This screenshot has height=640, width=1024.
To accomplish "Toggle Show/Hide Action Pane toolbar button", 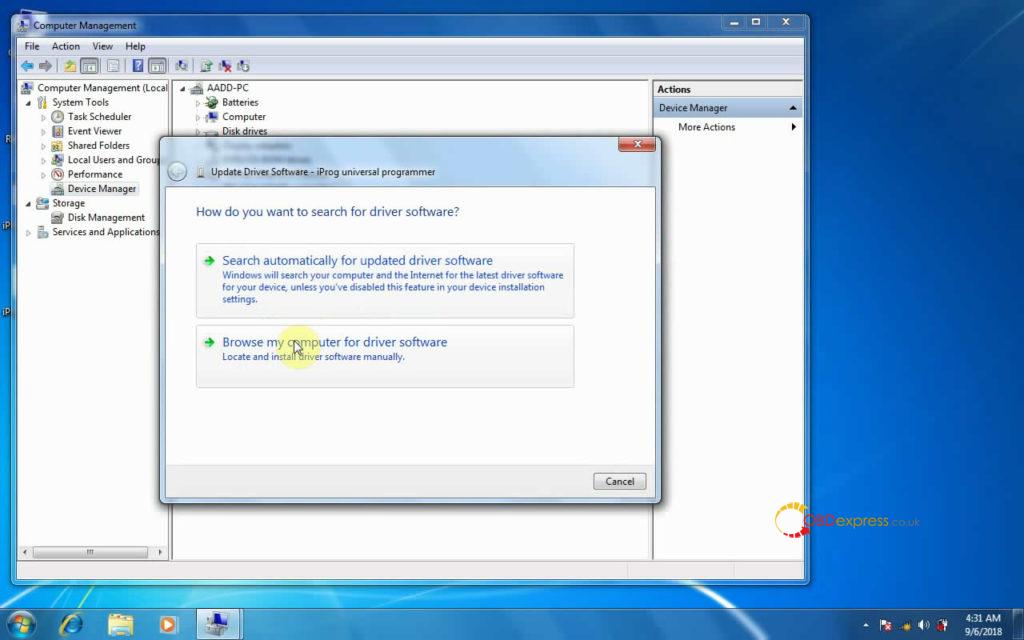I will point(157,66).
